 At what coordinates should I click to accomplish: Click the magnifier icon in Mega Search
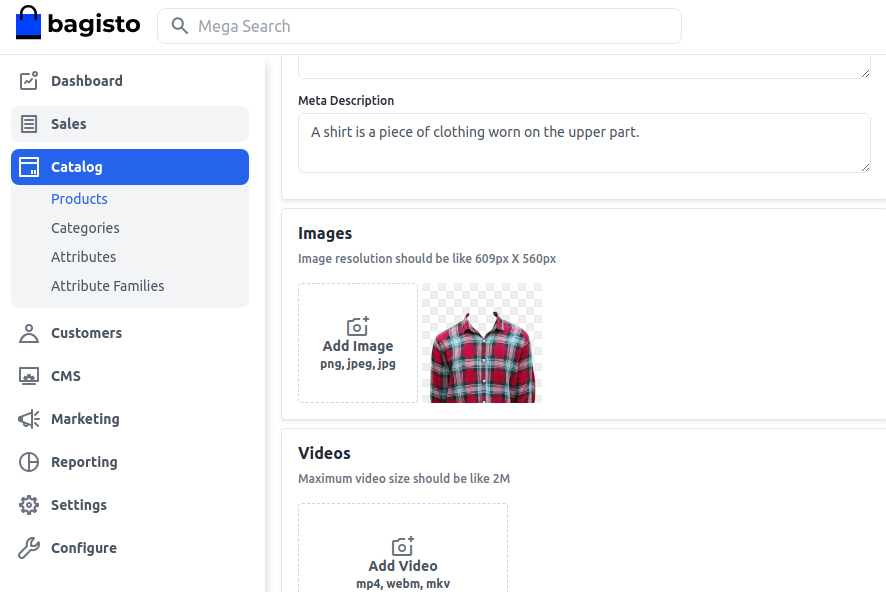(x=179, y=25)
